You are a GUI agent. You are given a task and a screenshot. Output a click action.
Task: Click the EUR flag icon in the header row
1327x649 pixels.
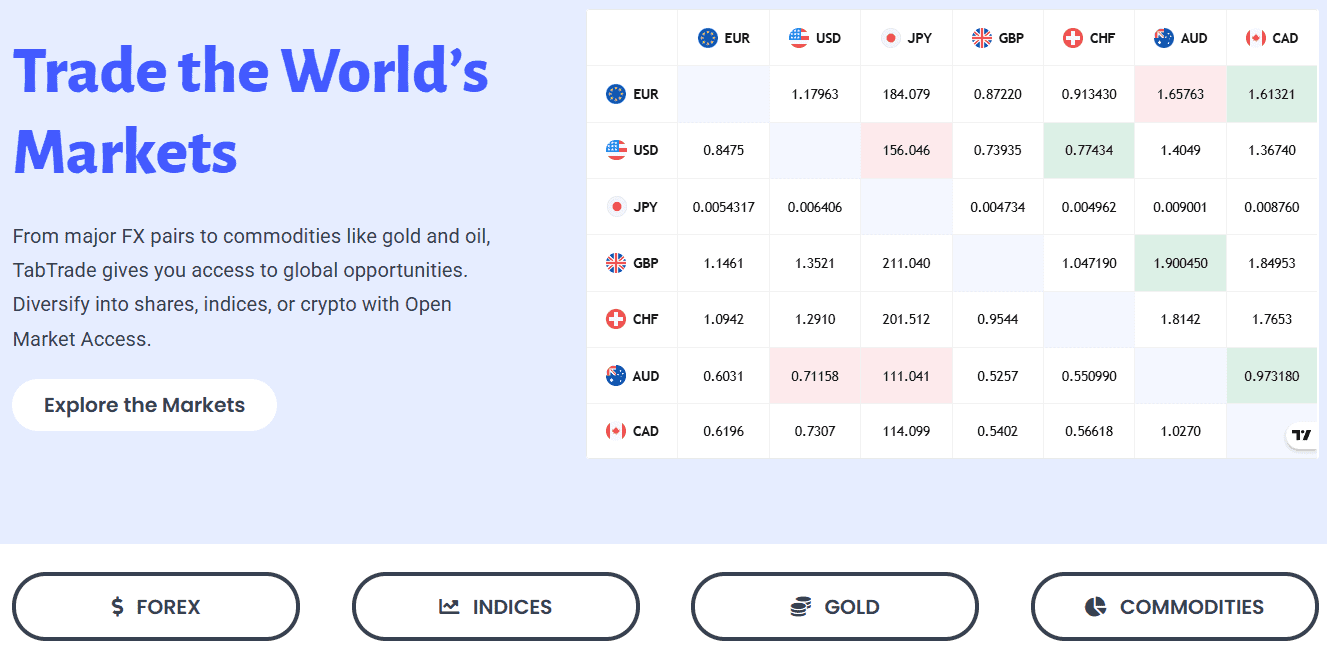[x=708, y=38]
